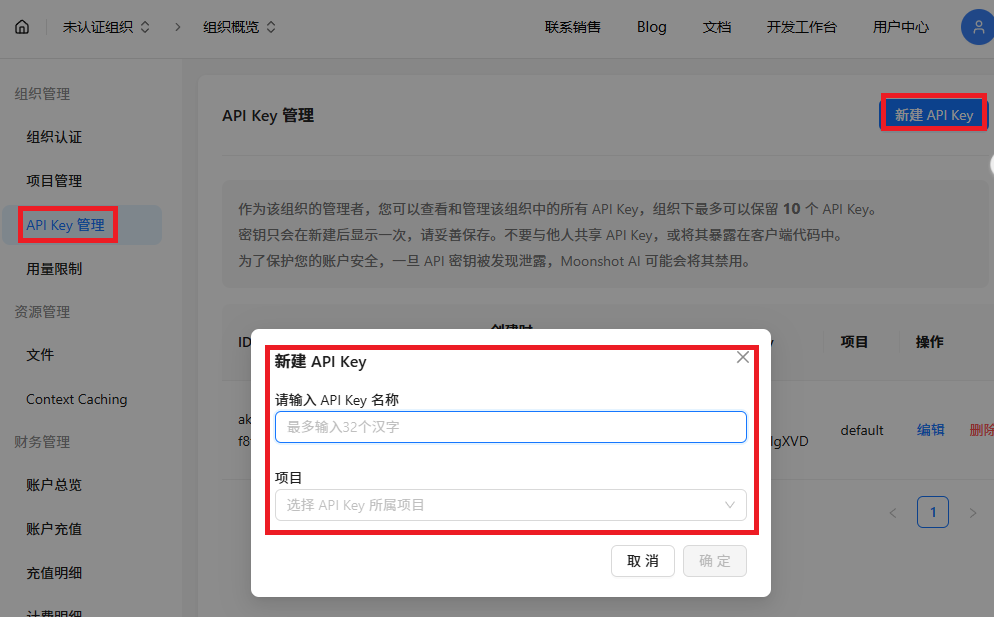This screenshot has height=617, width=994.
Task: Go to the home icon
Action: (22, 27)
